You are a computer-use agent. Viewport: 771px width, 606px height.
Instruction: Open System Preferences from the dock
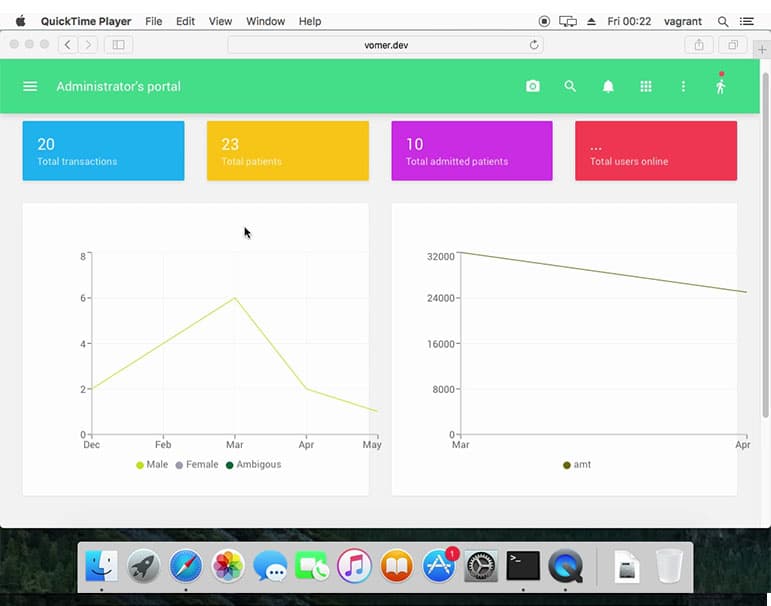(x=481, y=566)
